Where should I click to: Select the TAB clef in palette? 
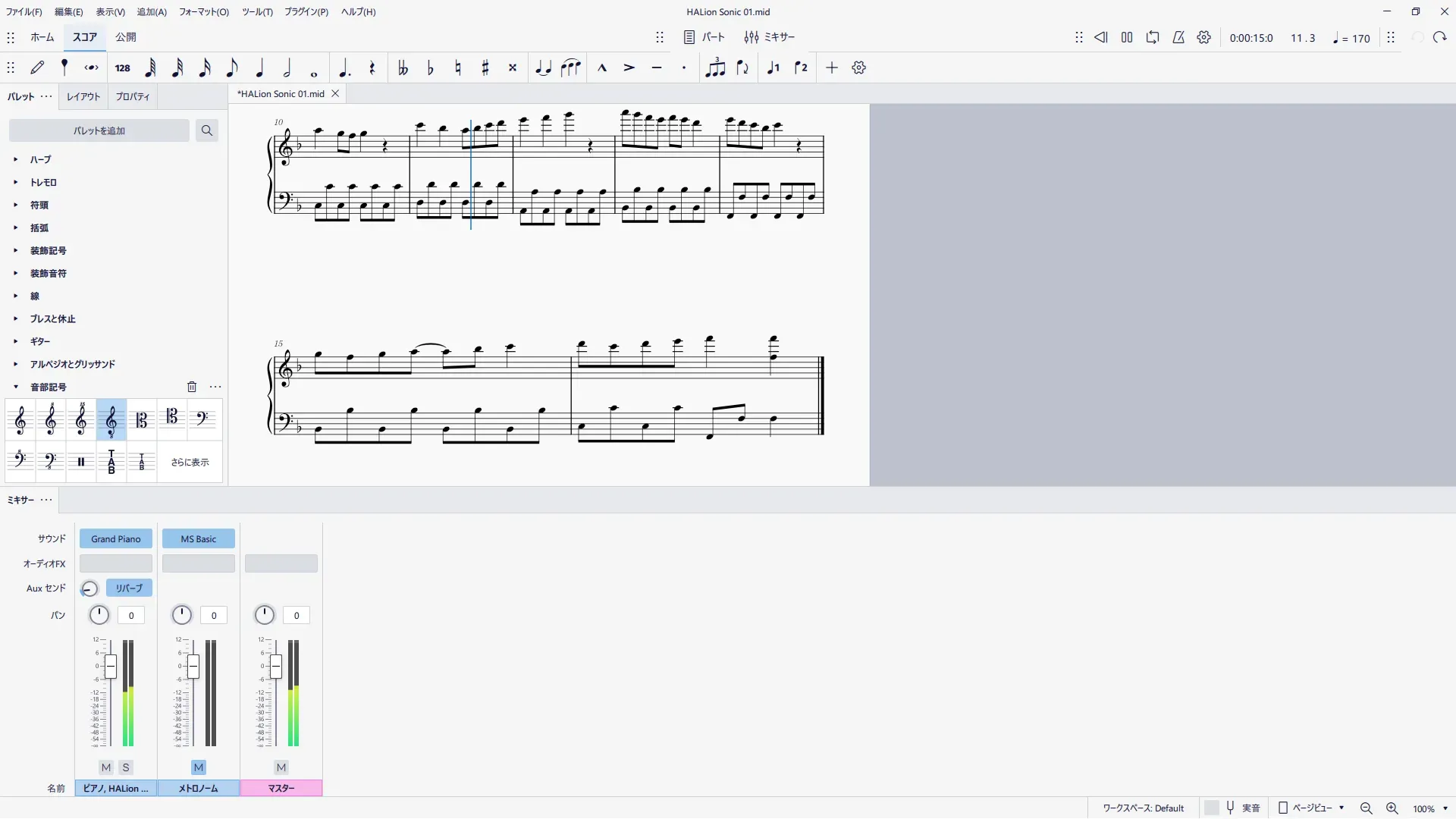point(111,462)
